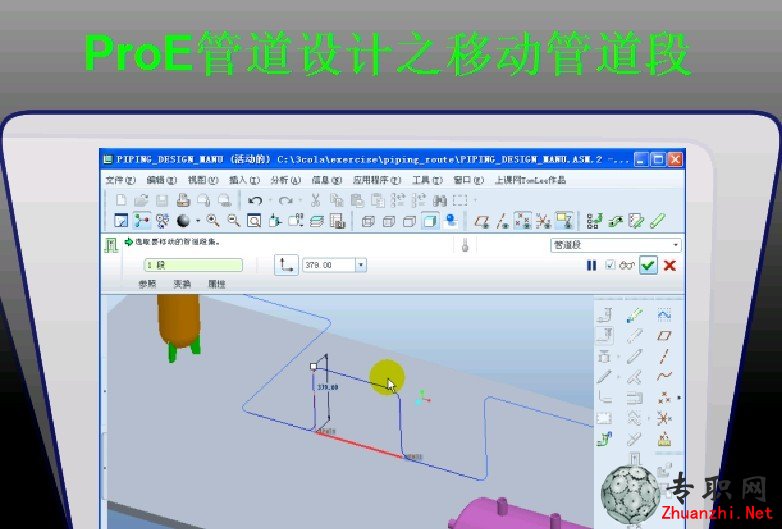Choose the coordinate system tool in right toolbar
782x529 pixels.
(664, 418)
